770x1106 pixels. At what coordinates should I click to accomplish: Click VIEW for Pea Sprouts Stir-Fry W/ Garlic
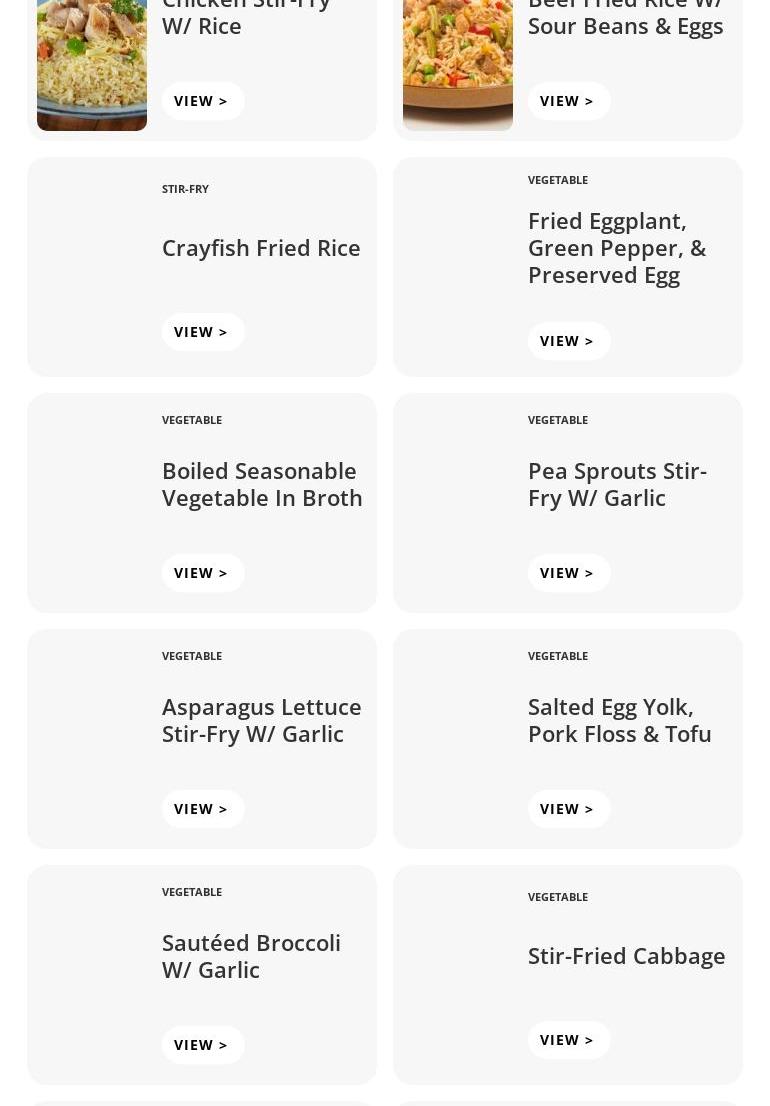click(568, 573)
